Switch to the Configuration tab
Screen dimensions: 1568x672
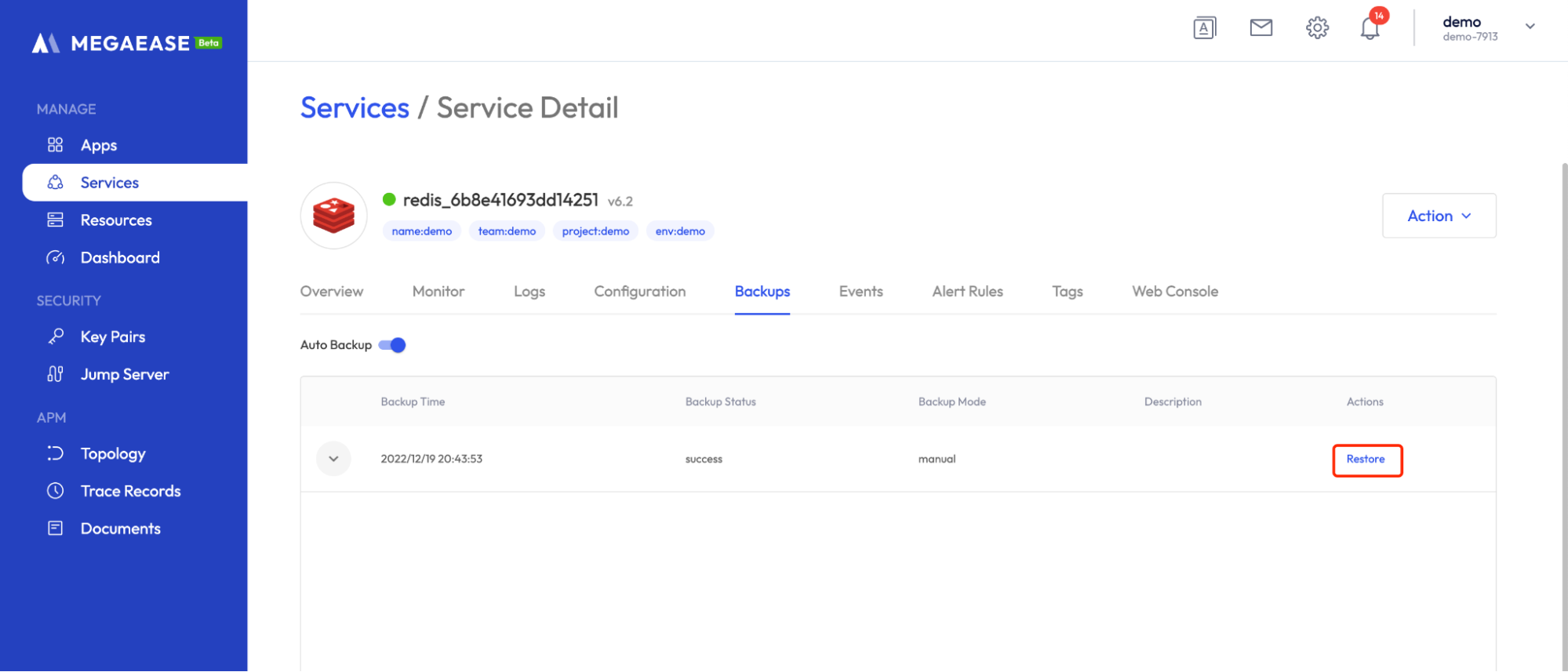[x=640, y=292]
